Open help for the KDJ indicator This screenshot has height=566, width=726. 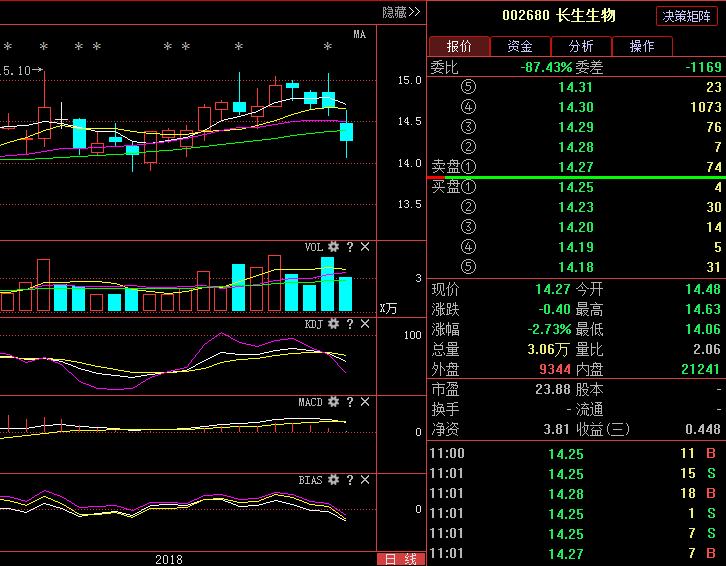350,324
